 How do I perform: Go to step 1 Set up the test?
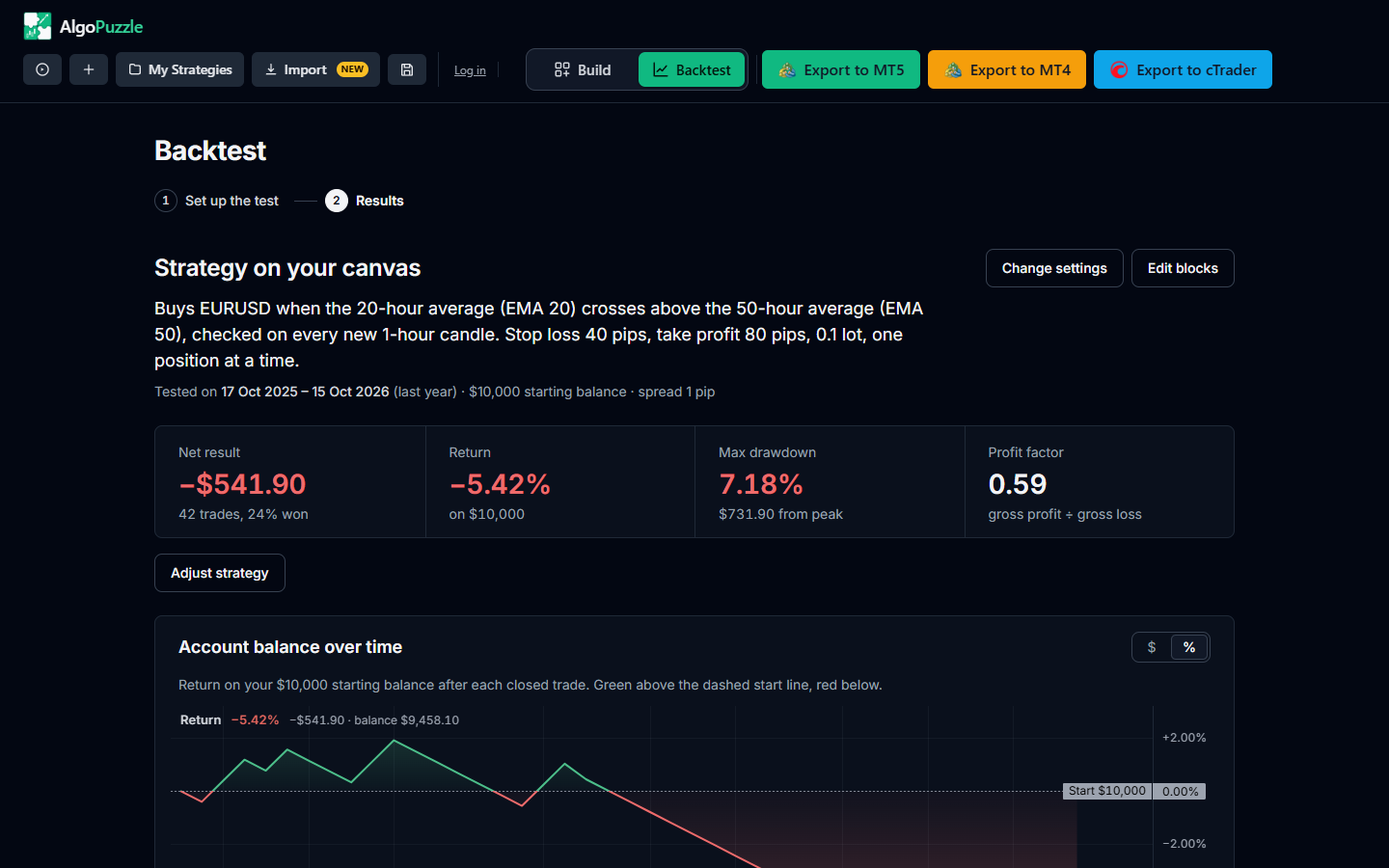[217, 201]
